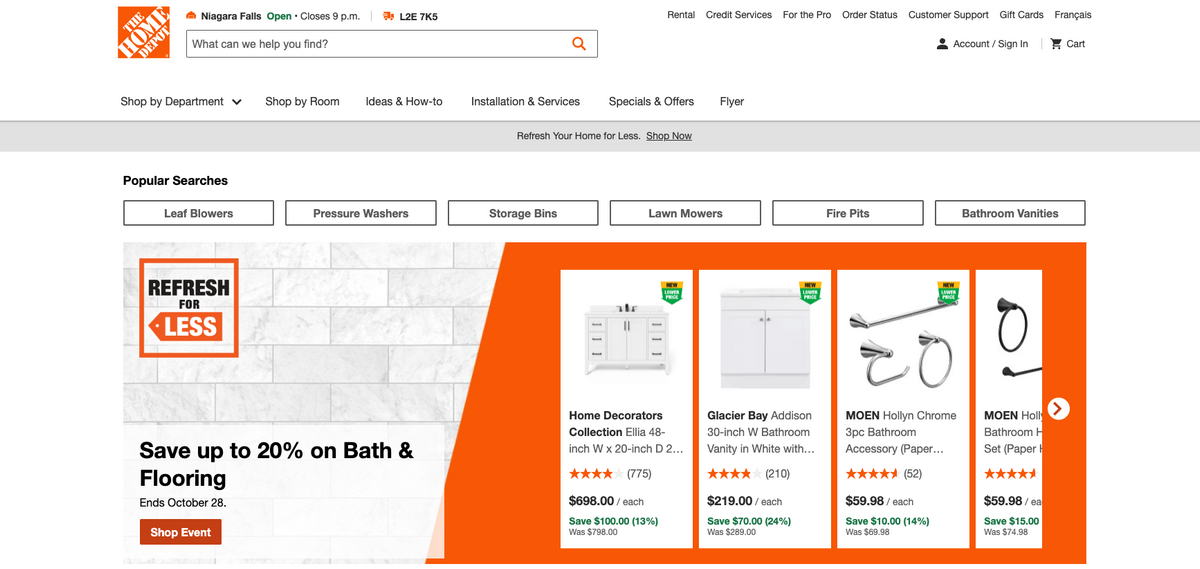Click the Shop Event button
Image resolution: width=1200 pixels, height=569 pixels.
pos(180,532)
